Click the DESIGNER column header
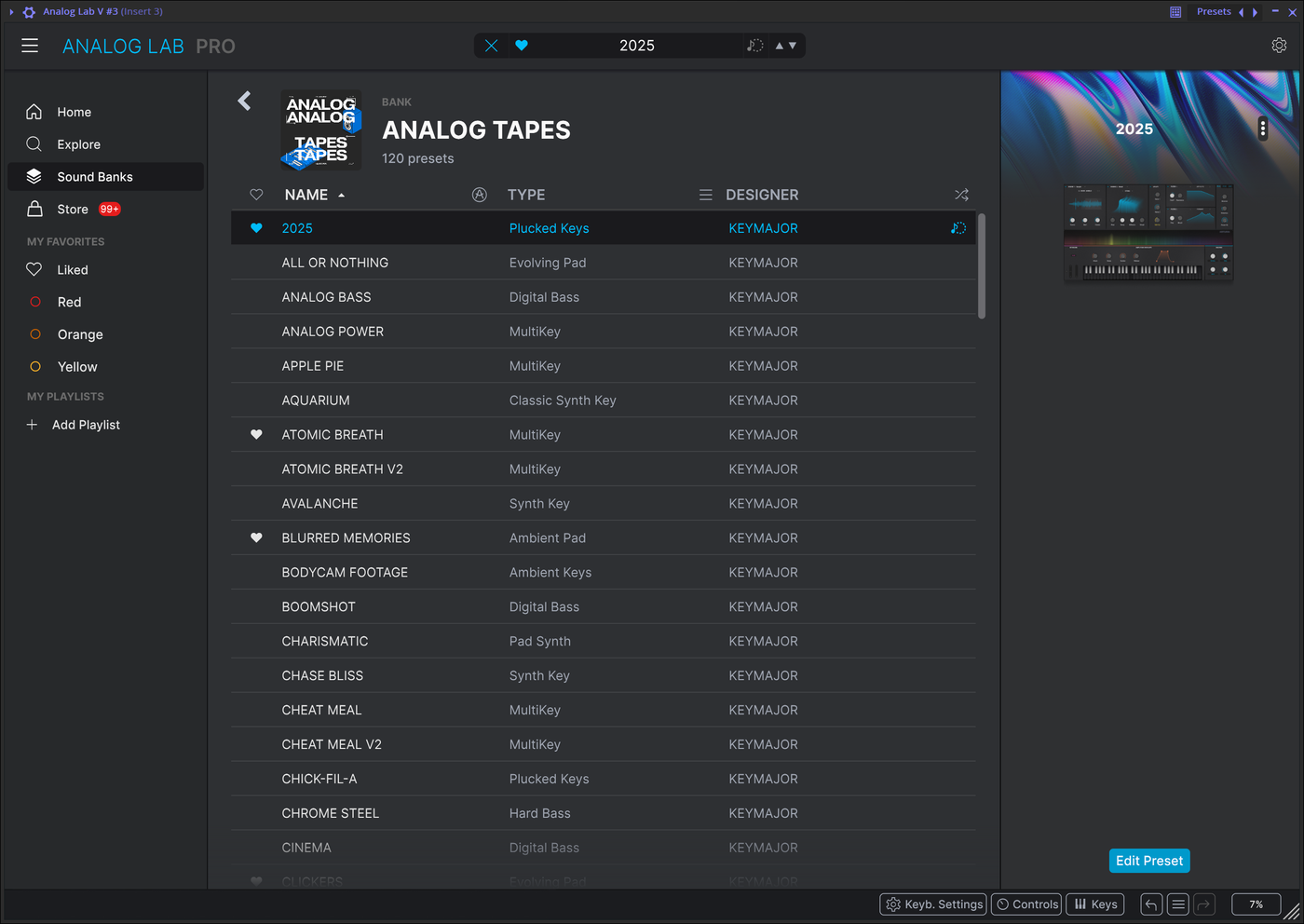This screenshot has height=924, width=1304. [x=762, y=195]
